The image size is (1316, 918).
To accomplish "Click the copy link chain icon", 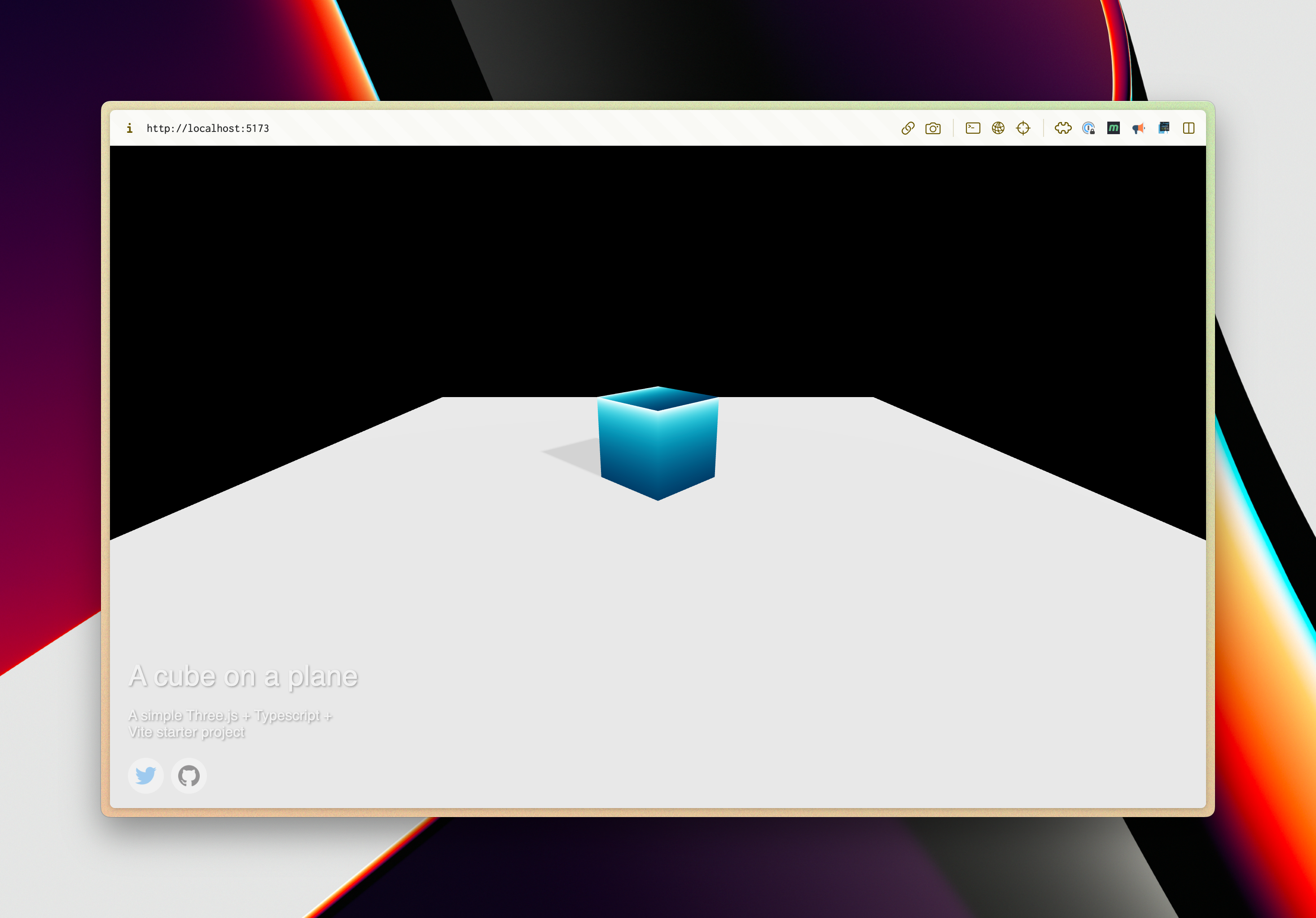I will (x=907, y=128).
